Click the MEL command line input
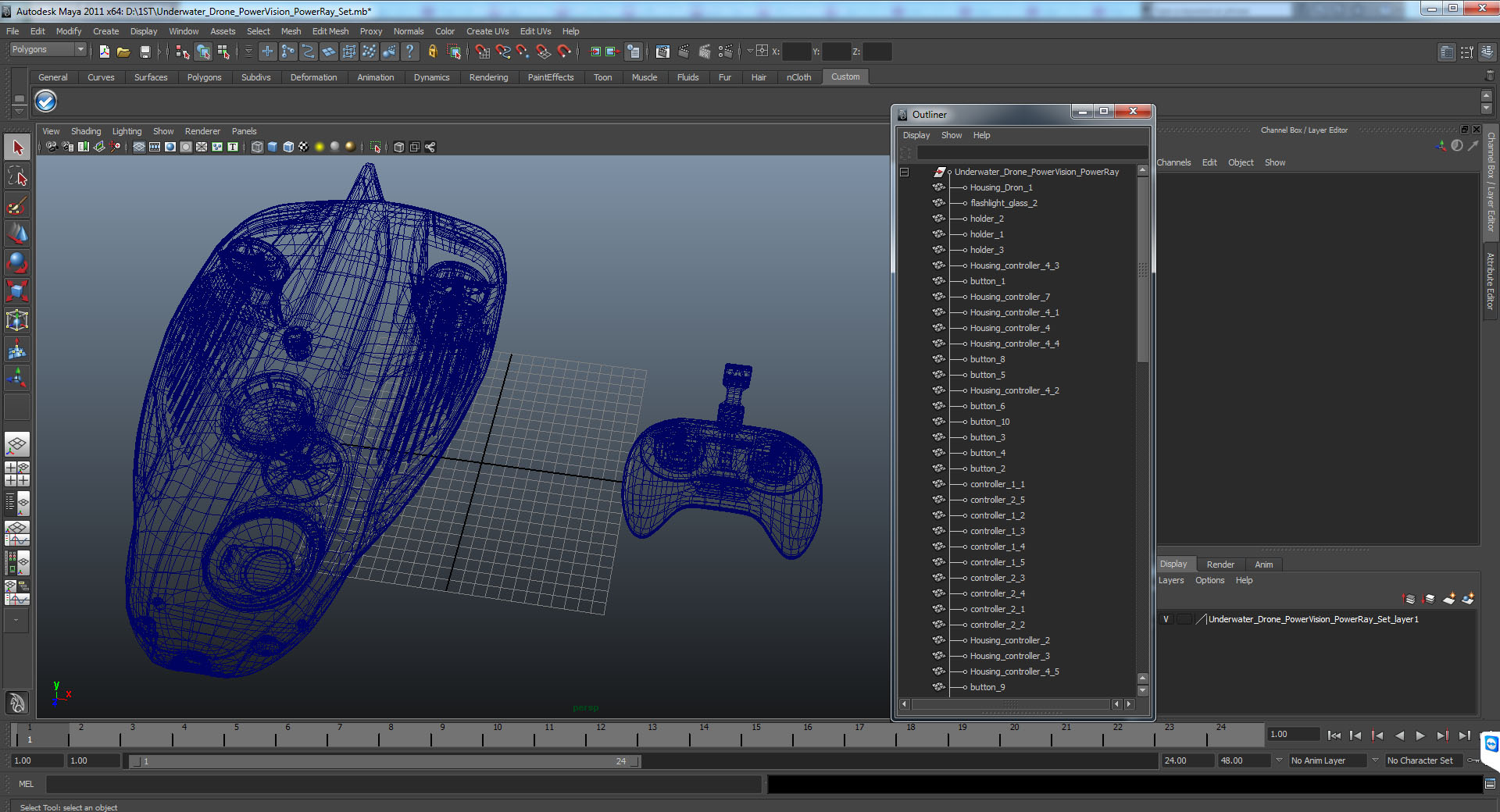 point(403,784)
